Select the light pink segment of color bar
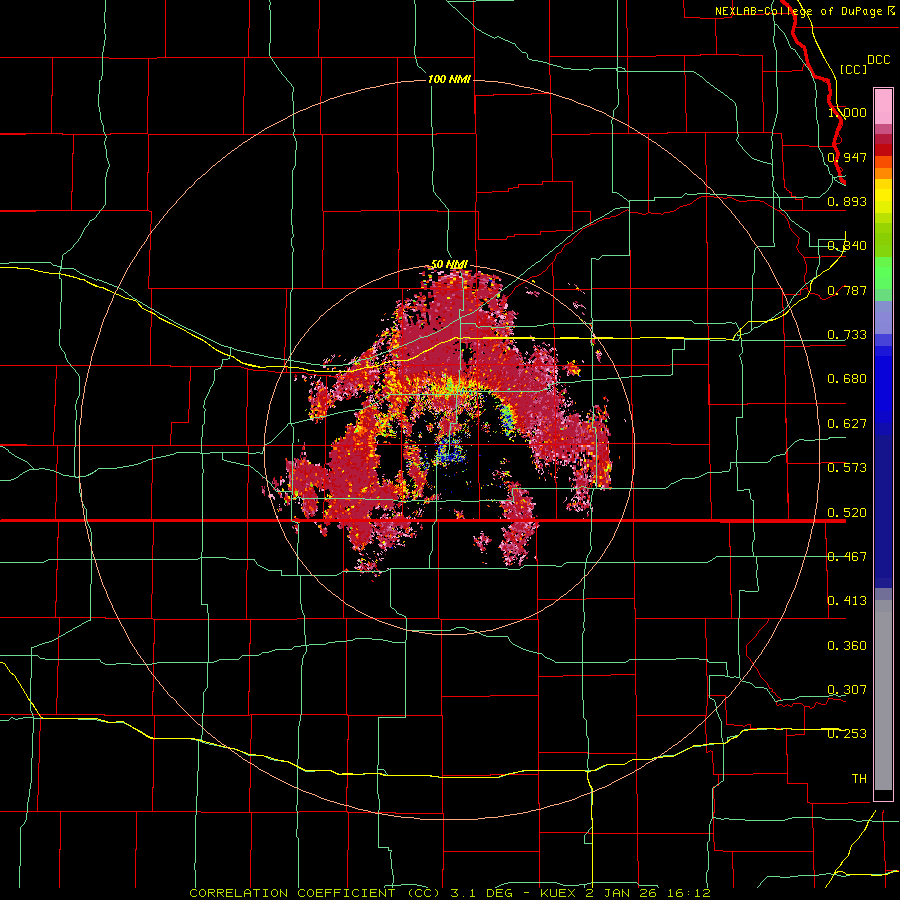The width and height of the screenshot is (900, 900). 883,107
